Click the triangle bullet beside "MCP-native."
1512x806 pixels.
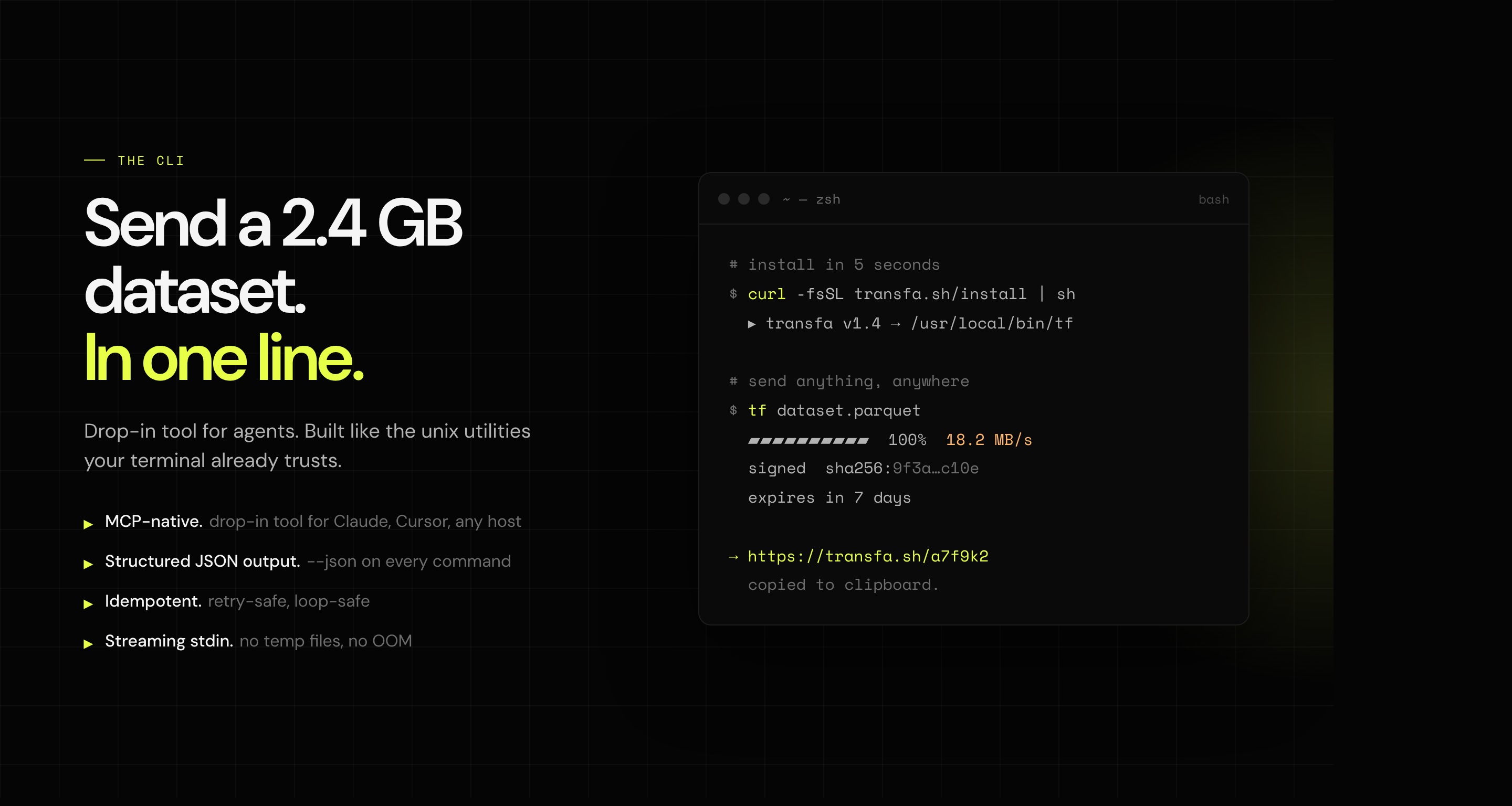coord(88,524)
